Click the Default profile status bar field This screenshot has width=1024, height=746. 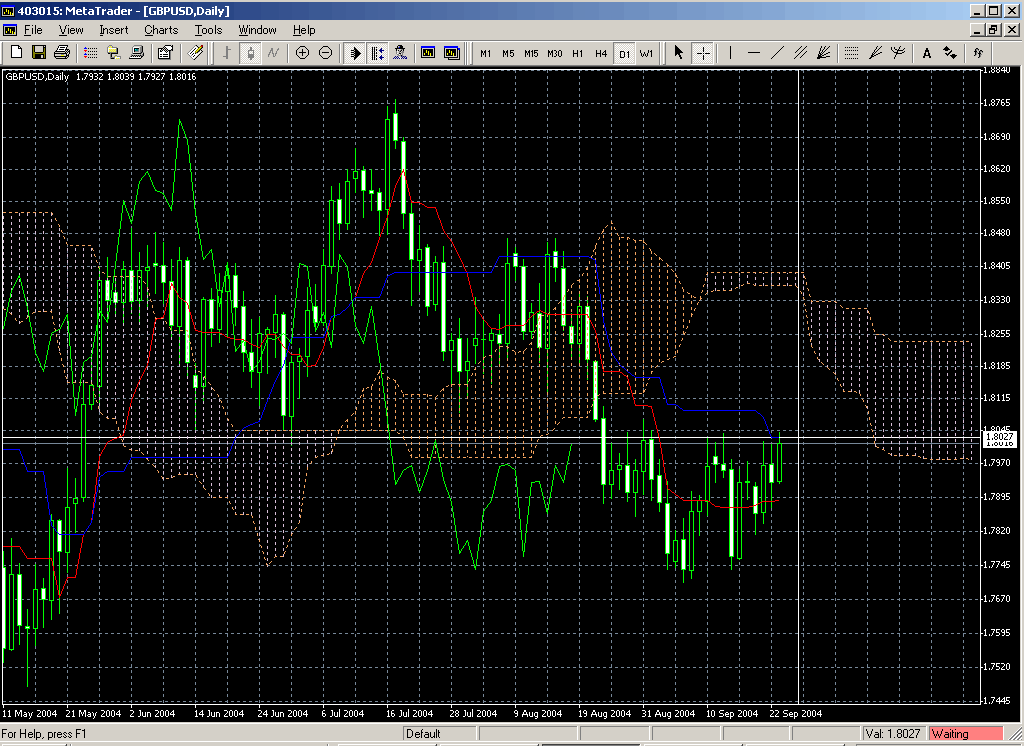pyautogui.click(x=424, y=734)
